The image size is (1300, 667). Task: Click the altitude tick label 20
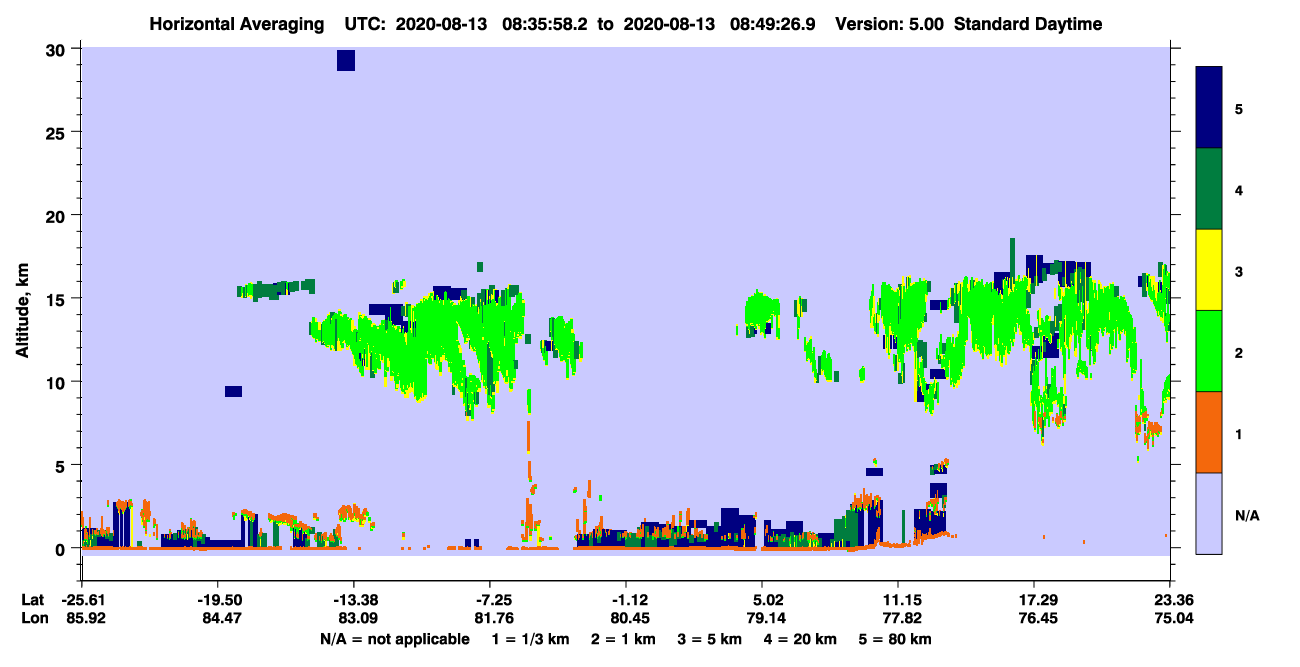click(x=58, y=216)
